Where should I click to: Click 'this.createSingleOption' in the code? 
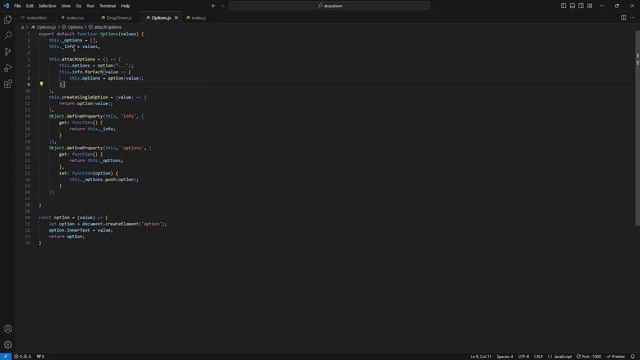(x=78, y=97)
